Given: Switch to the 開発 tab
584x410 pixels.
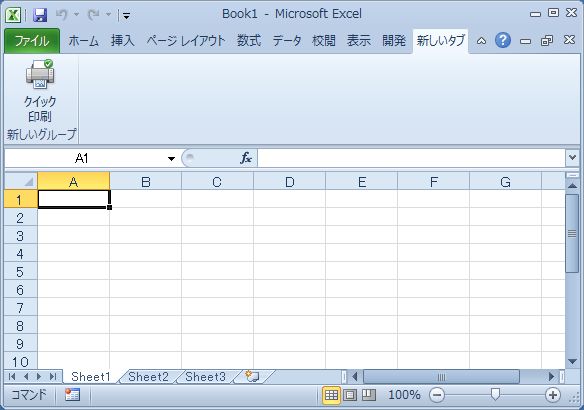Looking at the screenshot, I should tap(394, 41).
